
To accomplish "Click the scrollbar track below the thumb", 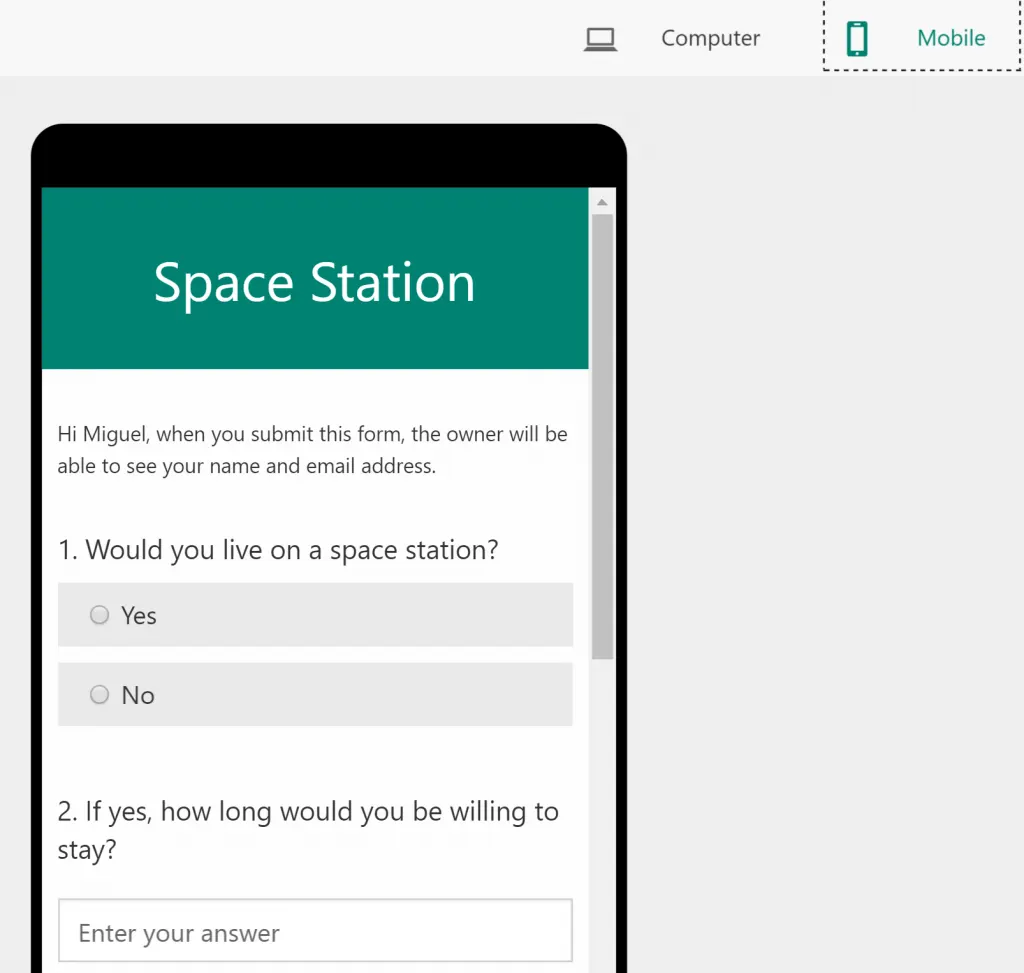I will [x=602, y=815].
